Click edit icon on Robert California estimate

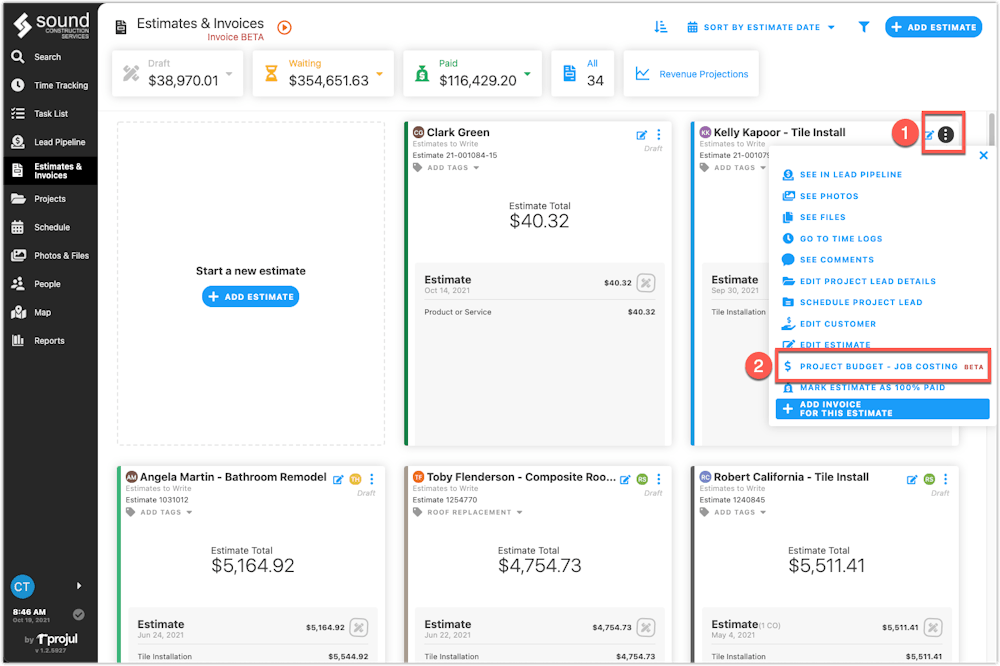(x=912, y=480)
